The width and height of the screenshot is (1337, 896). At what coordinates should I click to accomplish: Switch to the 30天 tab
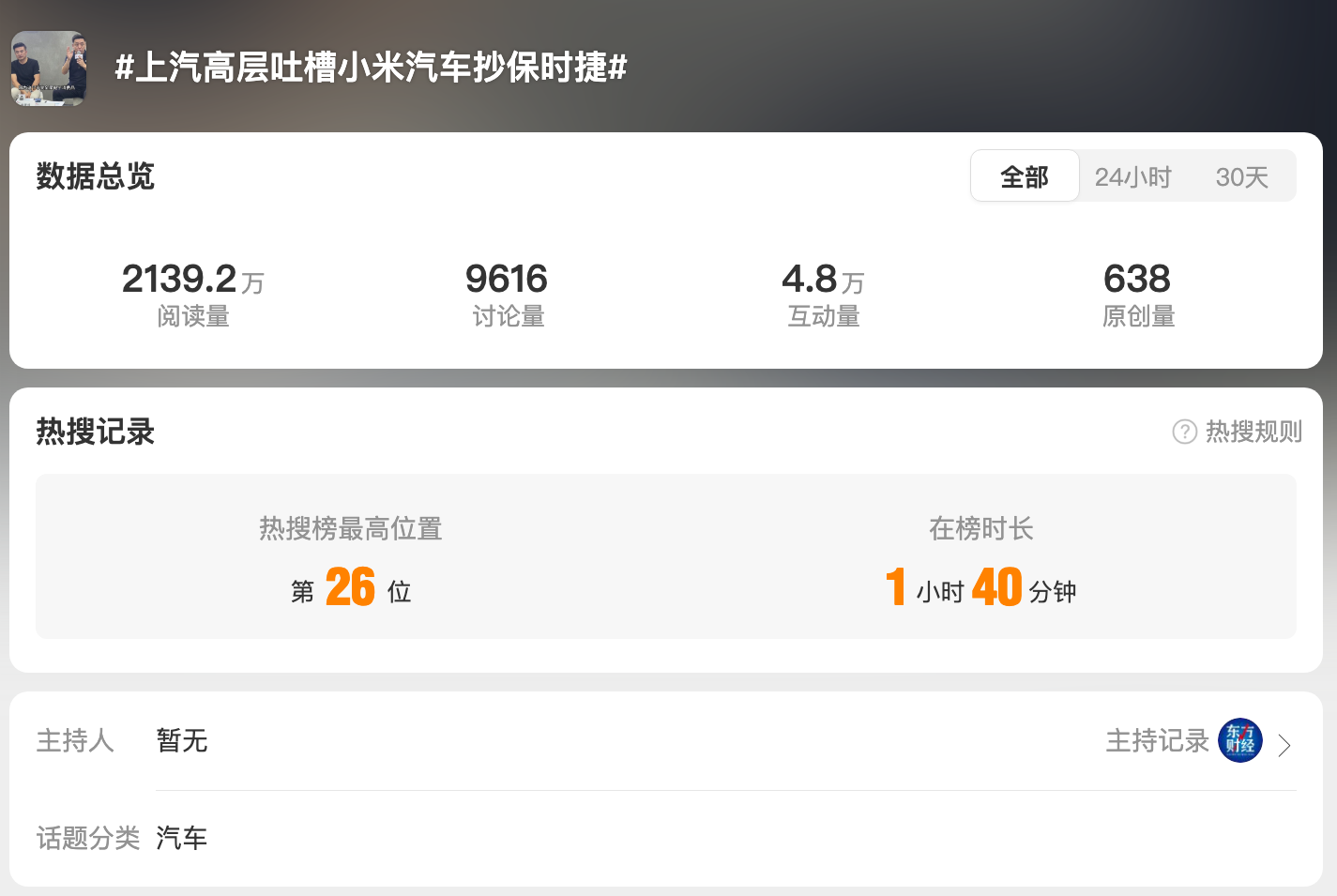(x=1241, y=176)
